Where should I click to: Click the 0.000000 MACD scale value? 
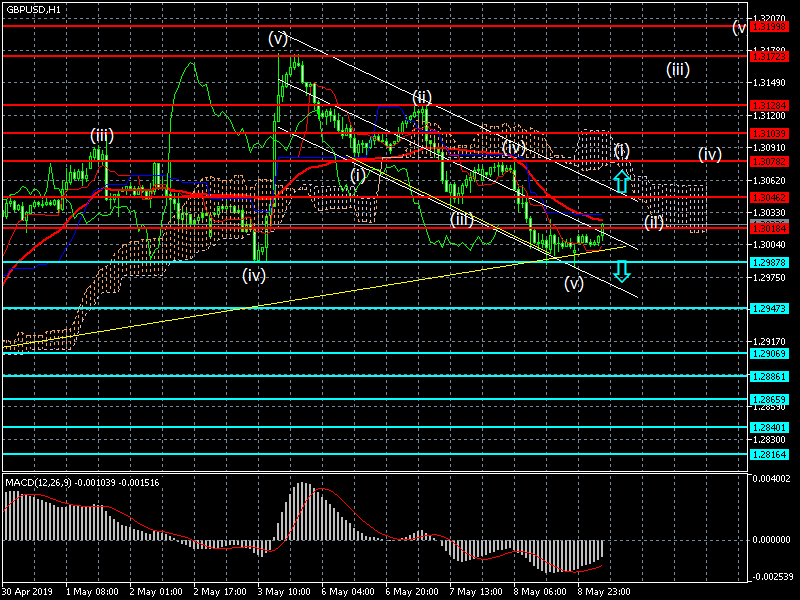point(771,540)
